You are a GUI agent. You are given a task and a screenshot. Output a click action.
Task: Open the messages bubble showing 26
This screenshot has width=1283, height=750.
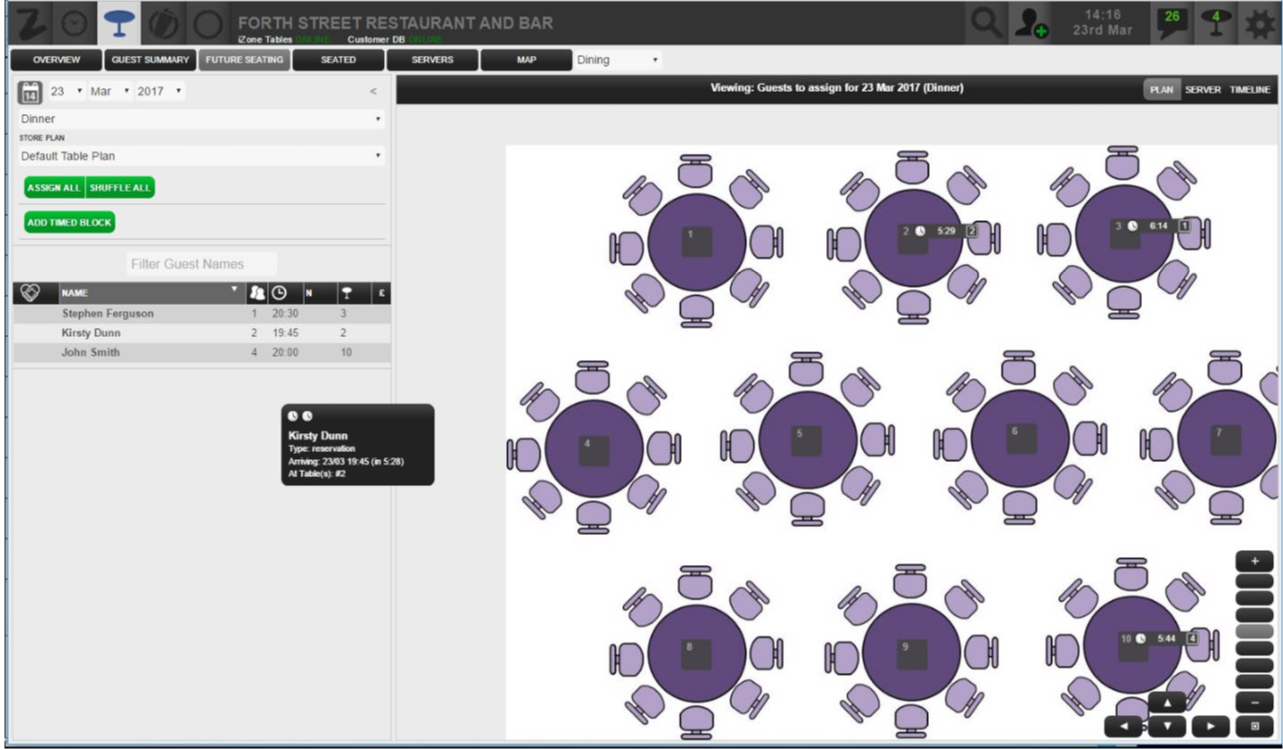pos(1172,23)
